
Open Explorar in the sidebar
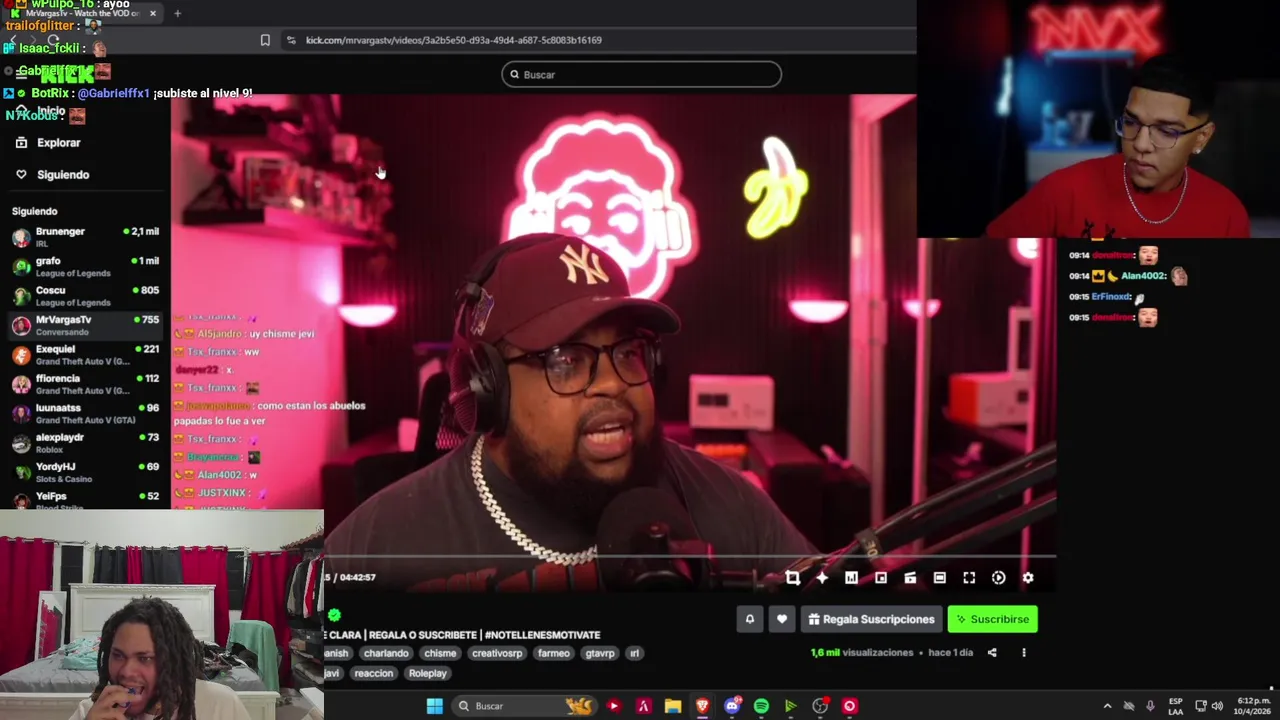coord(58,143)
